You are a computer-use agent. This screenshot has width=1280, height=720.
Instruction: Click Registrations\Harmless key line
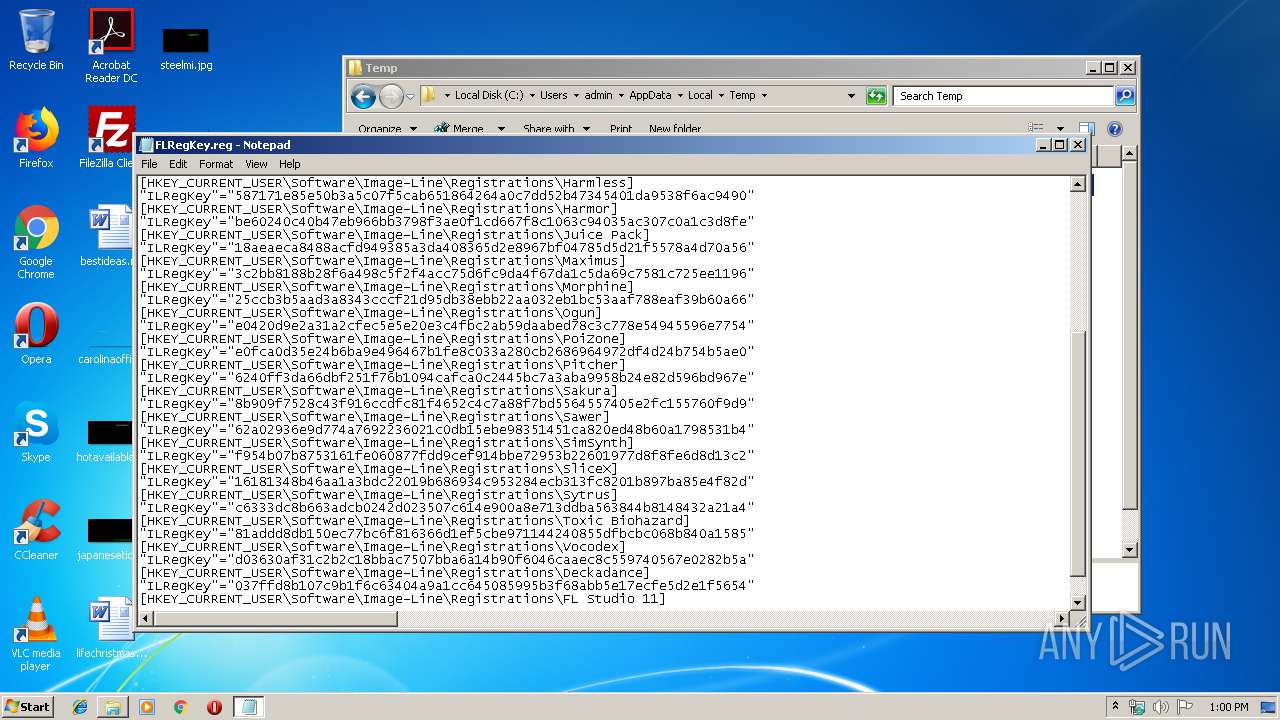click(387, 183)
